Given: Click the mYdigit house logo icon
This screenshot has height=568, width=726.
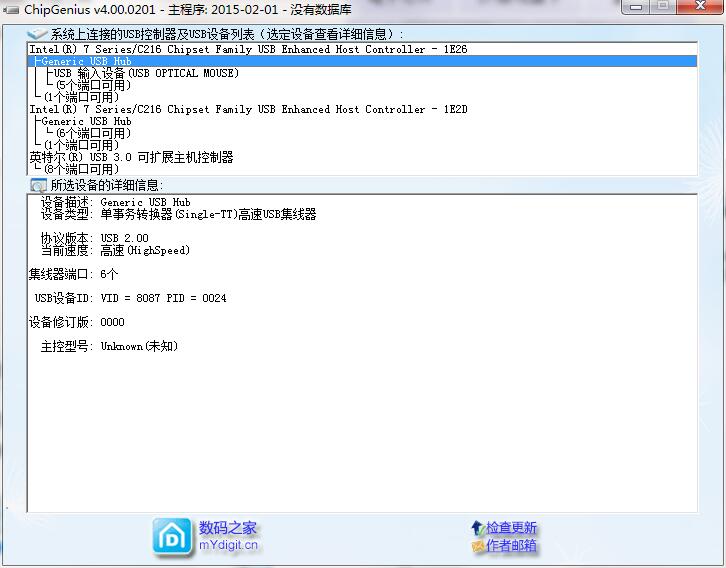Looking at the screenshot, I should (x=172, y=537).
